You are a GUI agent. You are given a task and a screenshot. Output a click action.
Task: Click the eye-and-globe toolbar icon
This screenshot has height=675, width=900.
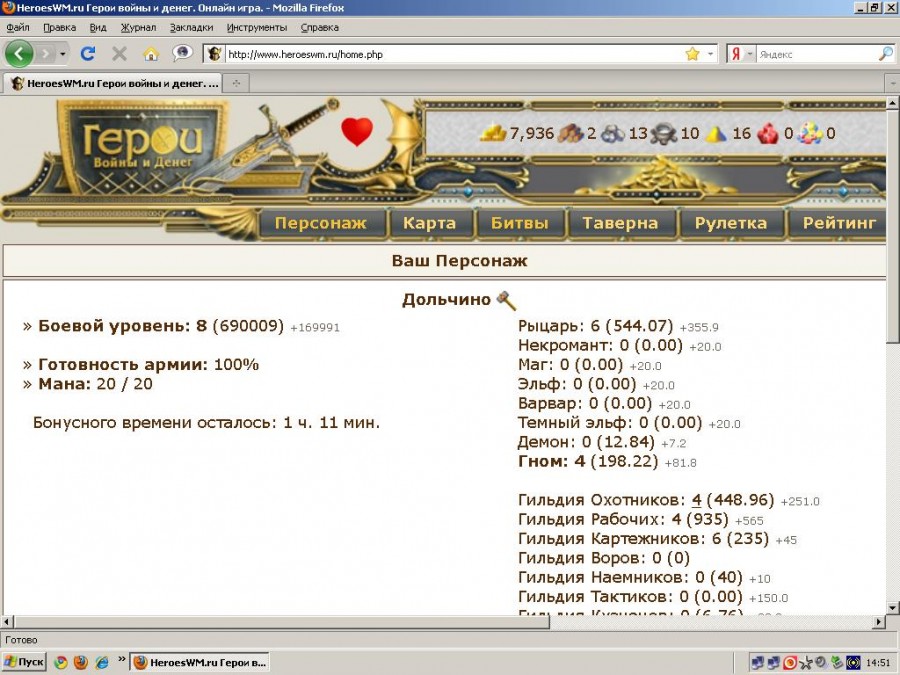[183, 53]
